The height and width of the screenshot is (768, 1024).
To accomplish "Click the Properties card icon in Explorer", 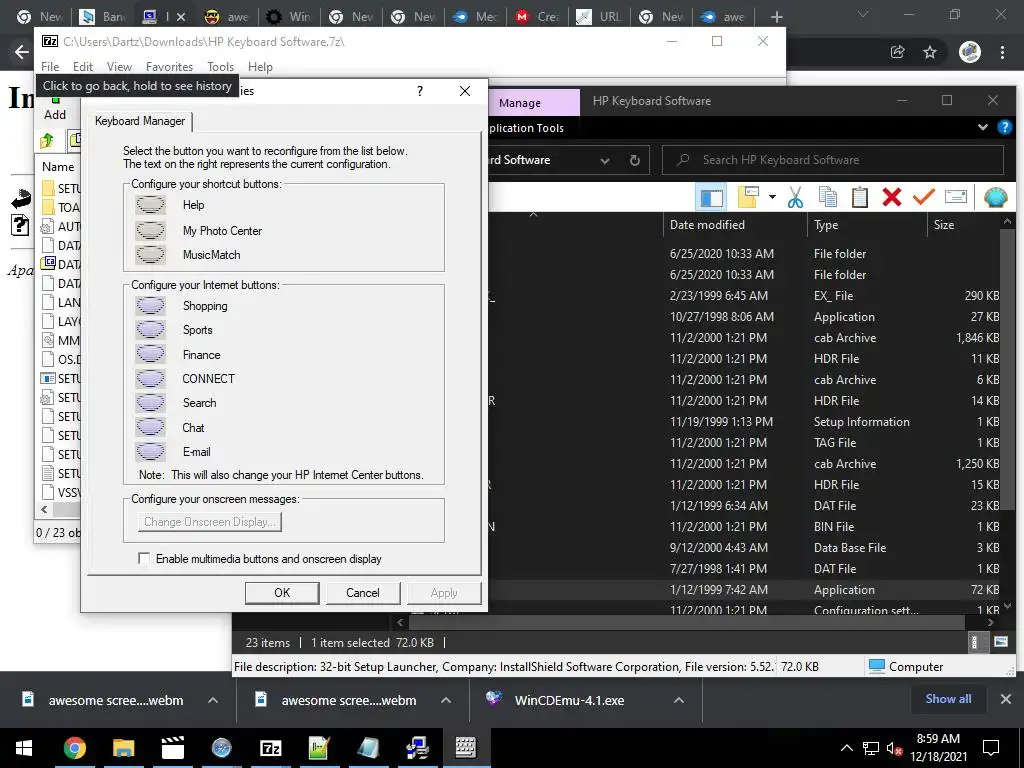I will [x=955, y=197].
